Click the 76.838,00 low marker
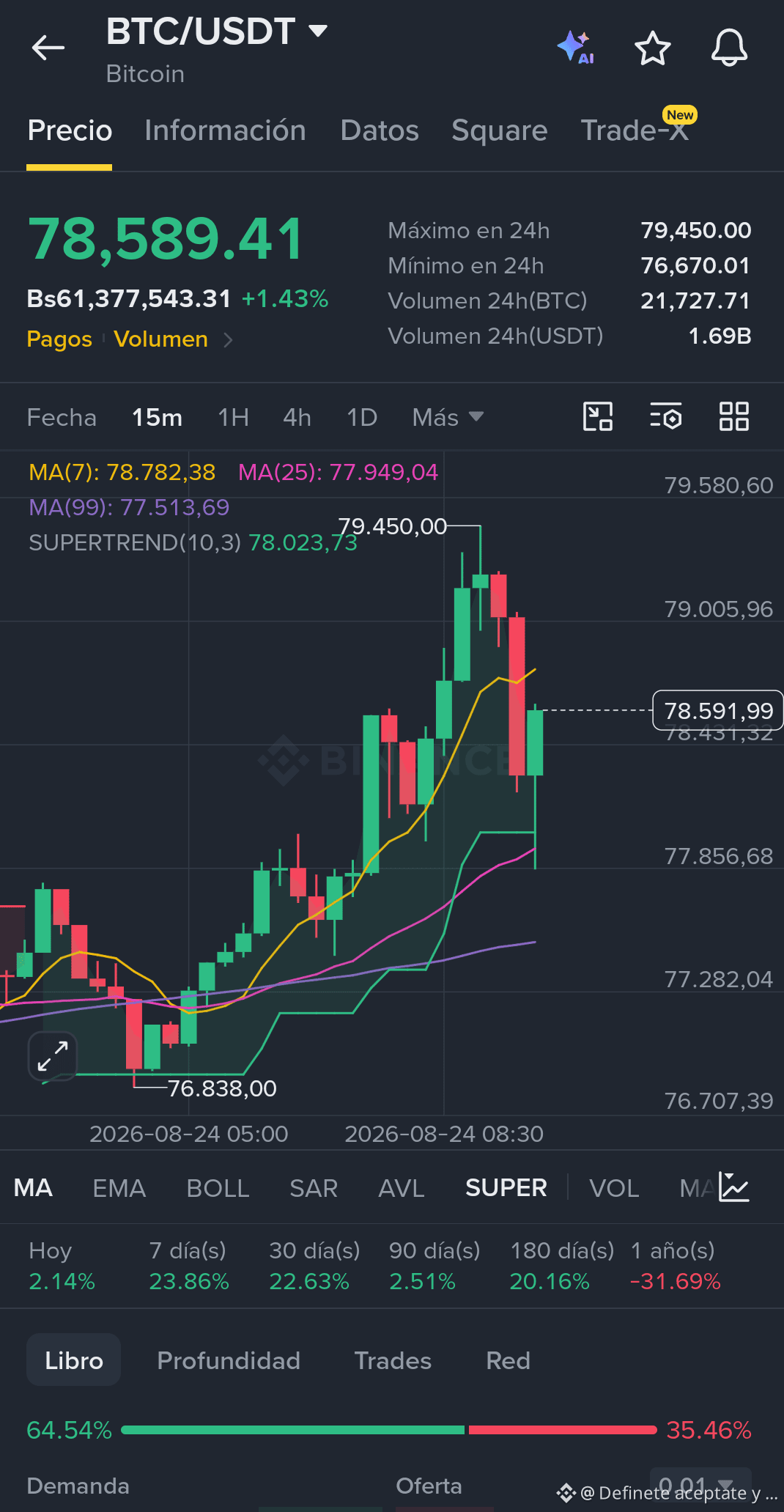Viewport: 784px width, 1512px height. (222, 1088)
